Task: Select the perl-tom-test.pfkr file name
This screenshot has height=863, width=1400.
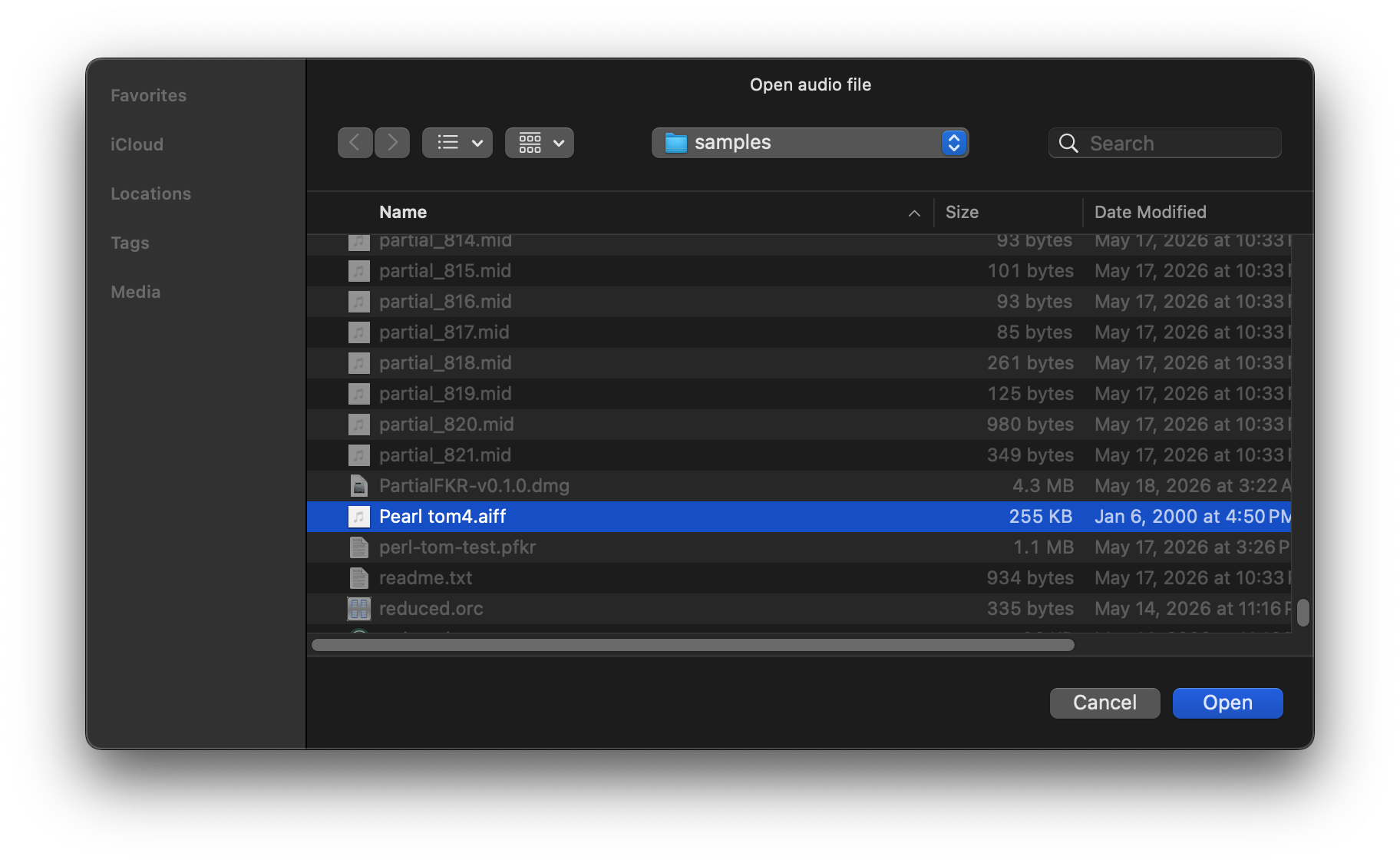Action: [x=457, y=547]
